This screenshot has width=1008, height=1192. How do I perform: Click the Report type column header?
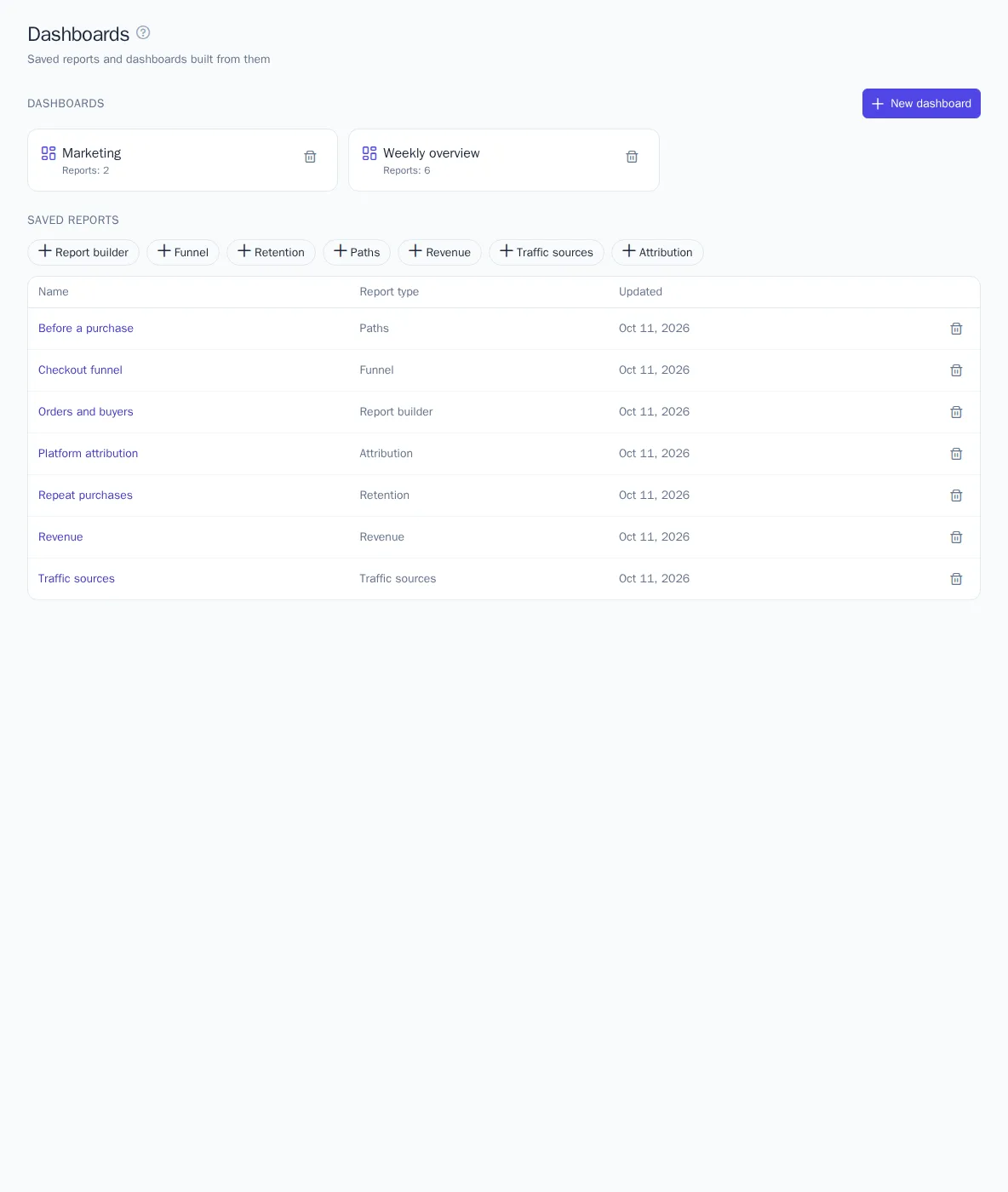click(x=389, y=292)
